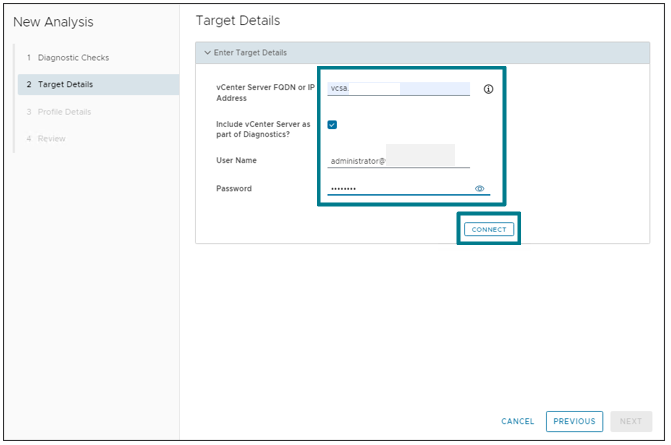Screen dimensions: 671x445
Task: Click into the User Name field
Action: point(398,160)
